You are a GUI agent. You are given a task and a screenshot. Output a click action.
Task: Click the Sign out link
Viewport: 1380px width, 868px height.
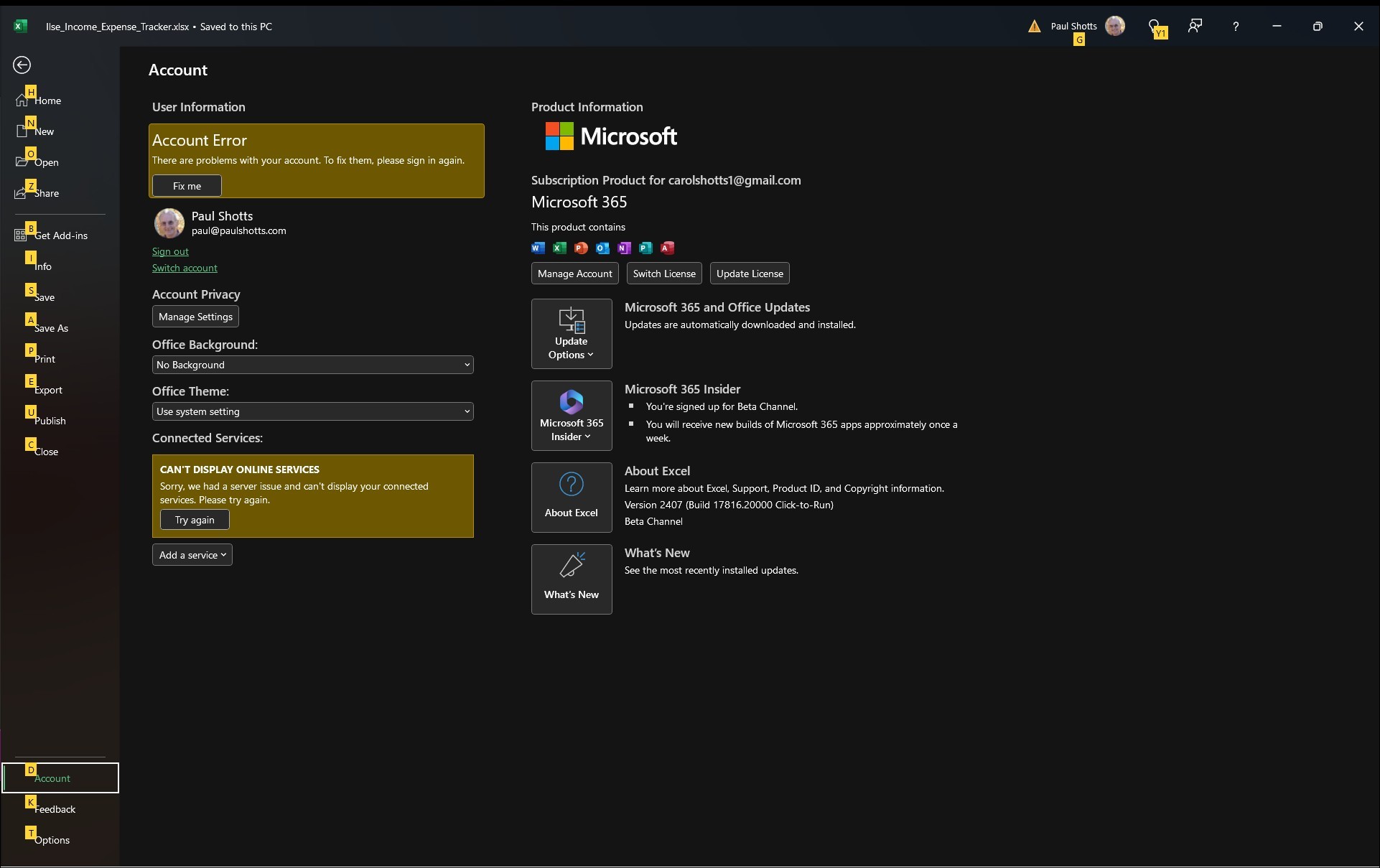tap(170, 251)
